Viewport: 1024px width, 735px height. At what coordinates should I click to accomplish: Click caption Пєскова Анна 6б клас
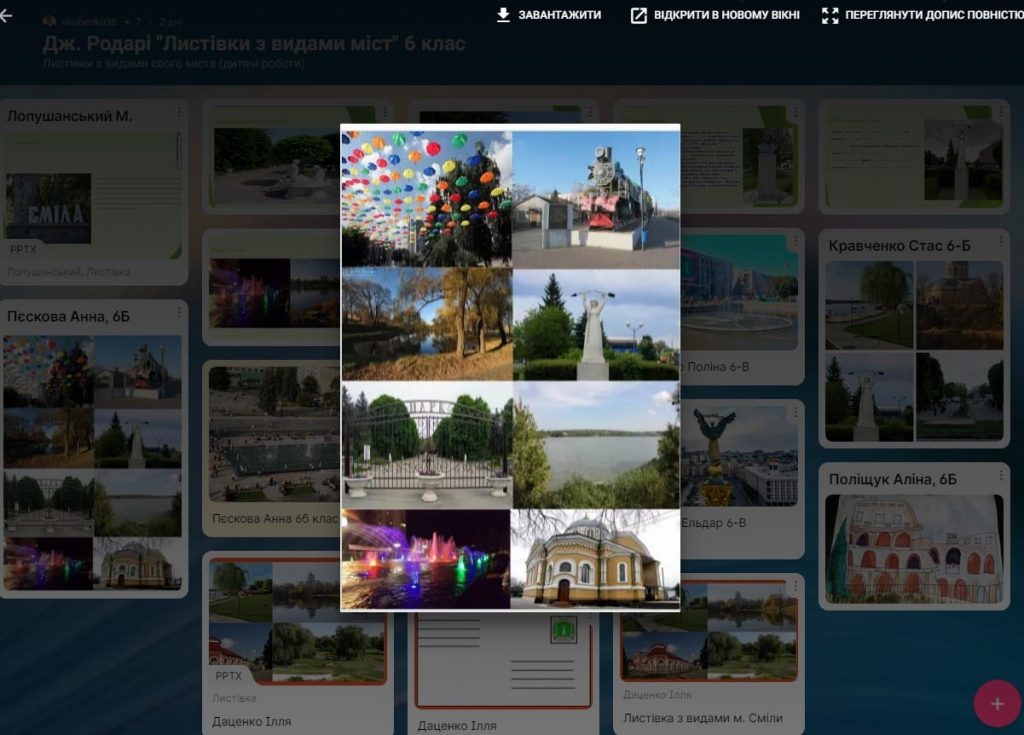pos(275,518)
